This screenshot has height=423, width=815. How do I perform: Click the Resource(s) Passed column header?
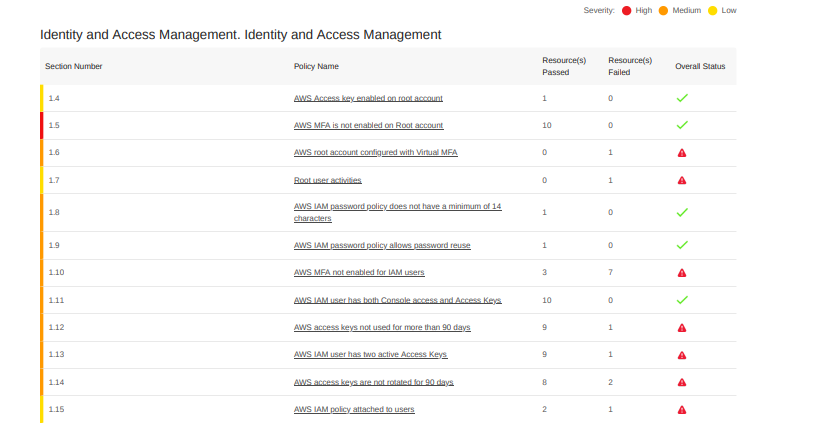tap(564, 66)
